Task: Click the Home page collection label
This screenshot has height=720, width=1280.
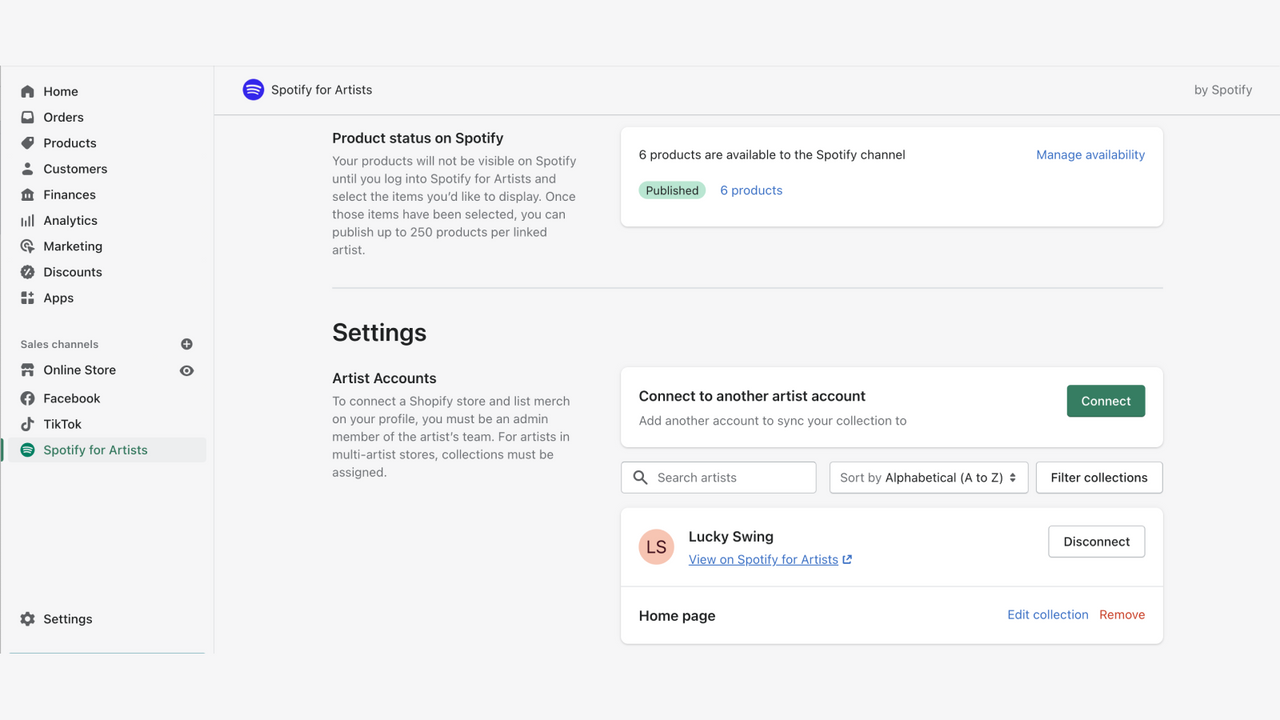Action: point(677,616)
